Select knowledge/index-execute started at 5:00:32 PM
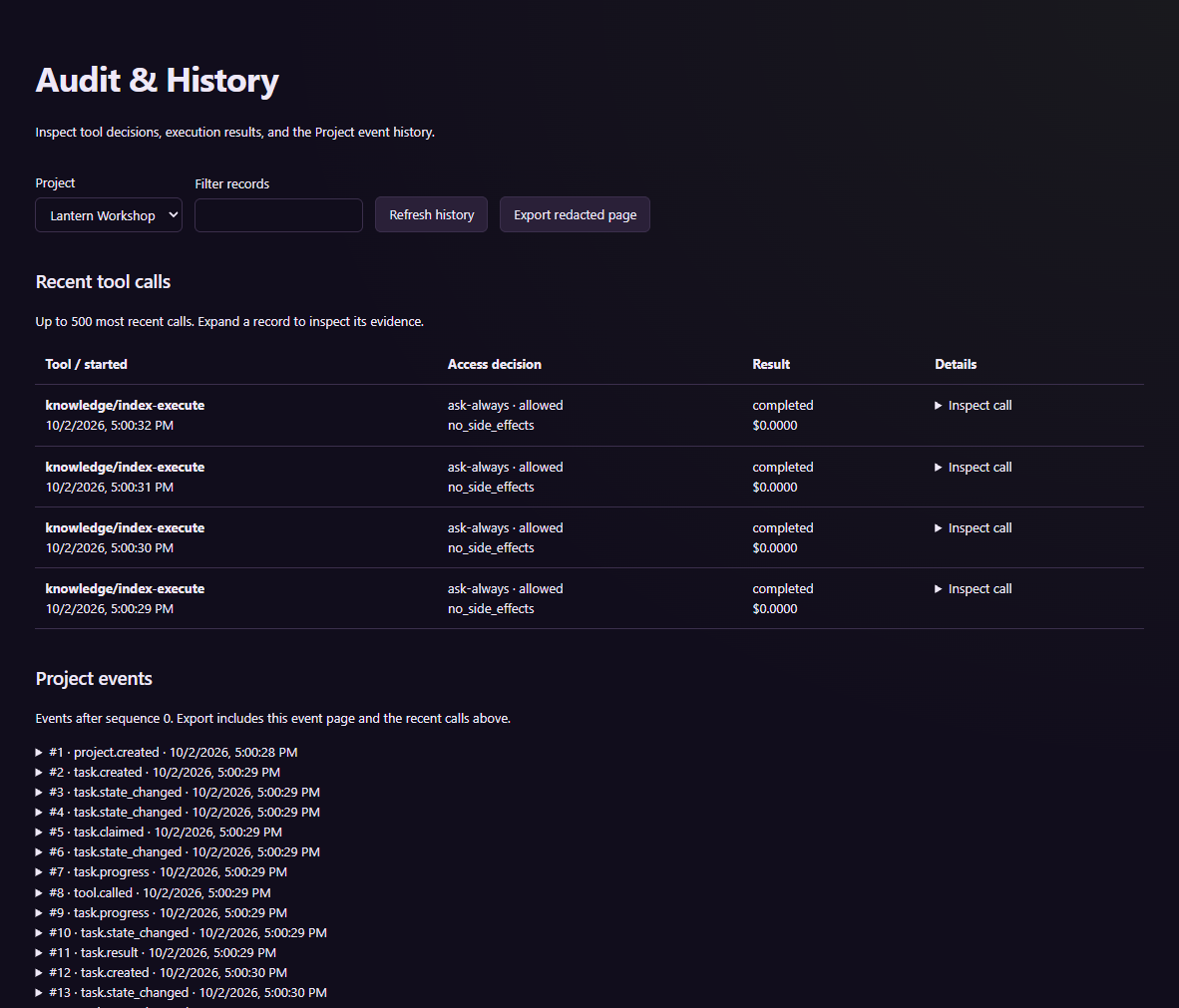Screen dimensions: 1179x1008 (125, 405)
